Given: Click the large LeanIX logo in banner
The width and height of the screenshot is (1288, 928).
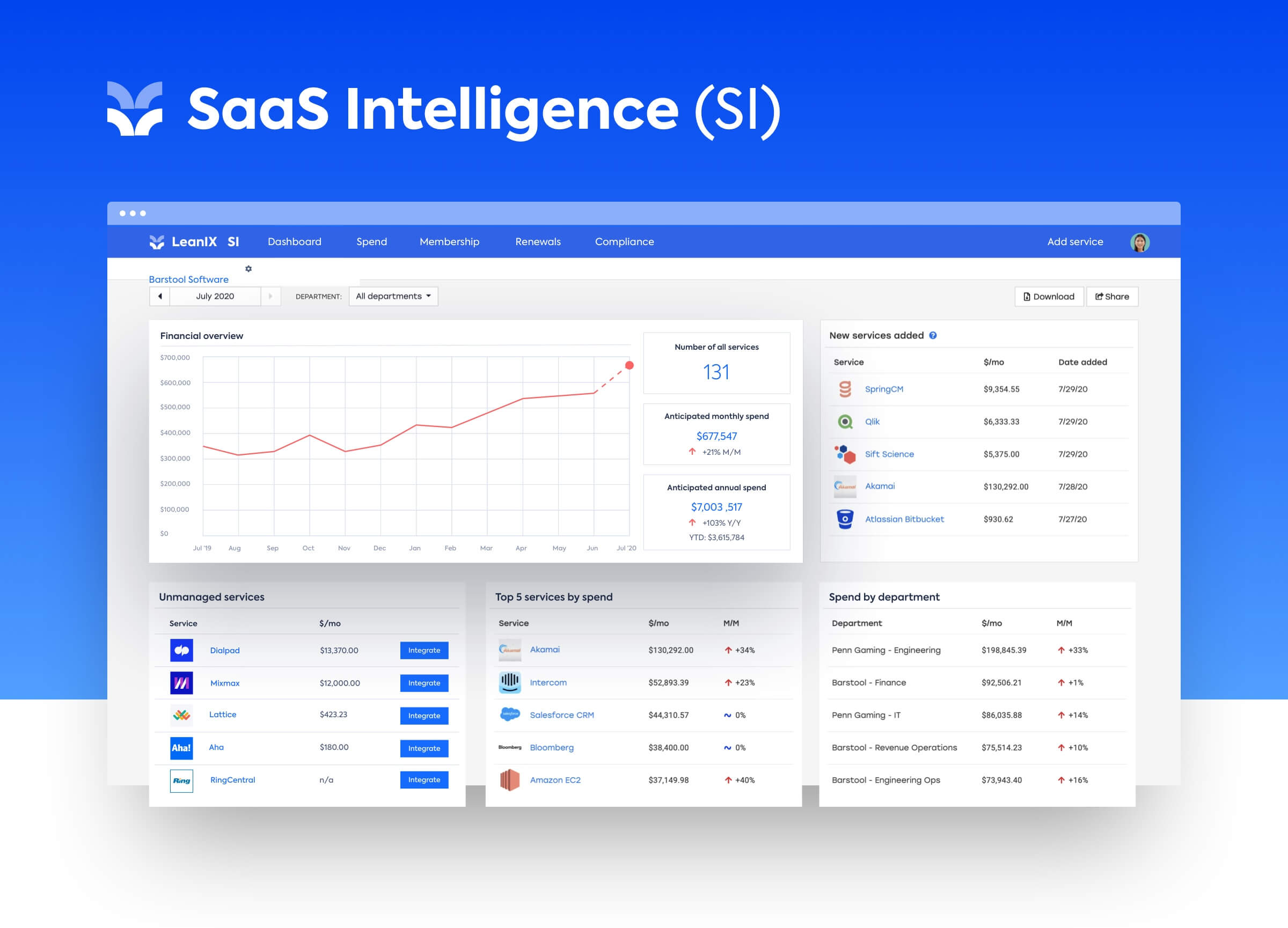Looking at the screenshot, I should point(135,108).
